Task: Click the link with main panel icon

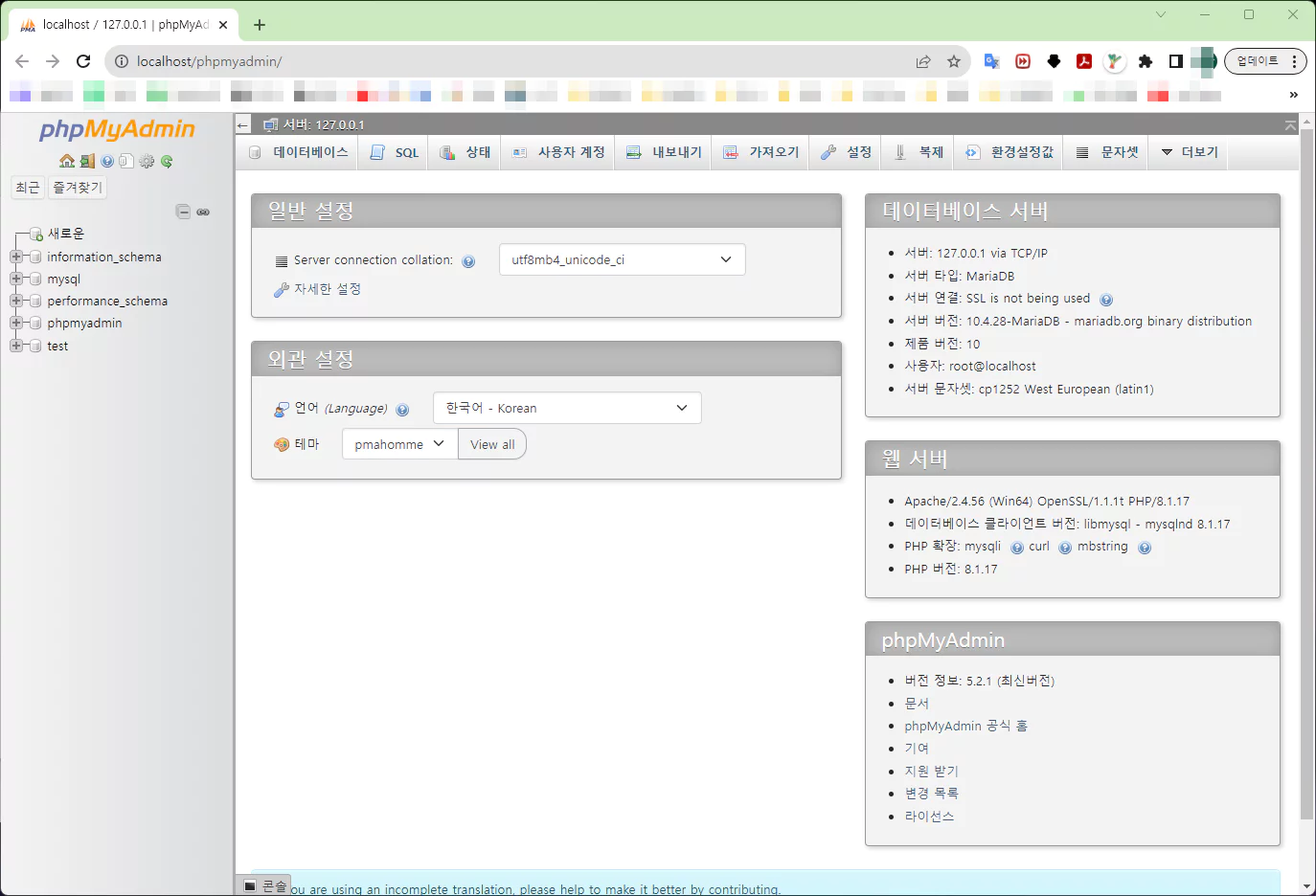Action: tap(203, 212)
